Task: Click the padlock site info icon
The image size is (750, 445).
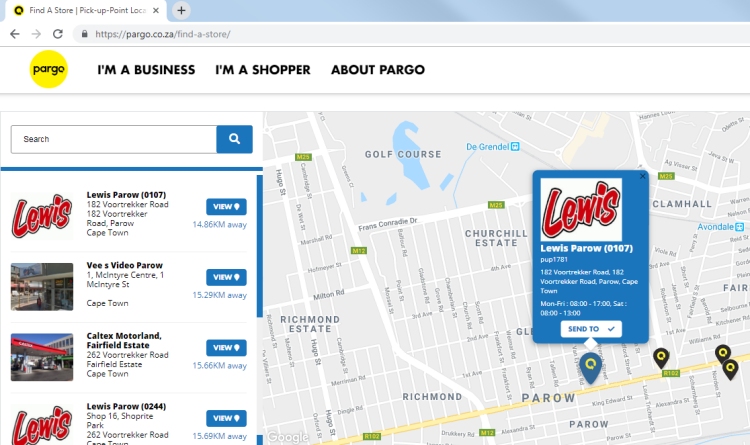Action: pos(85,34)
